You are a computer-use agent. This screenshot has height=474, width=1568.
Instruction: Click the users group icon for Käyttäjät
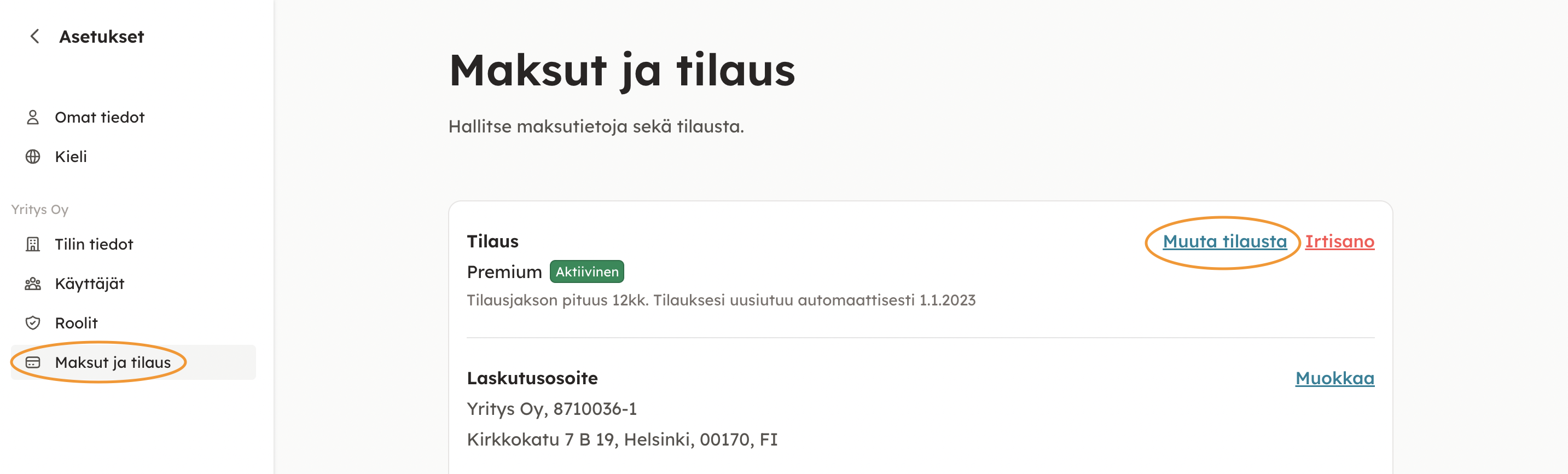[x=33, y=284]
